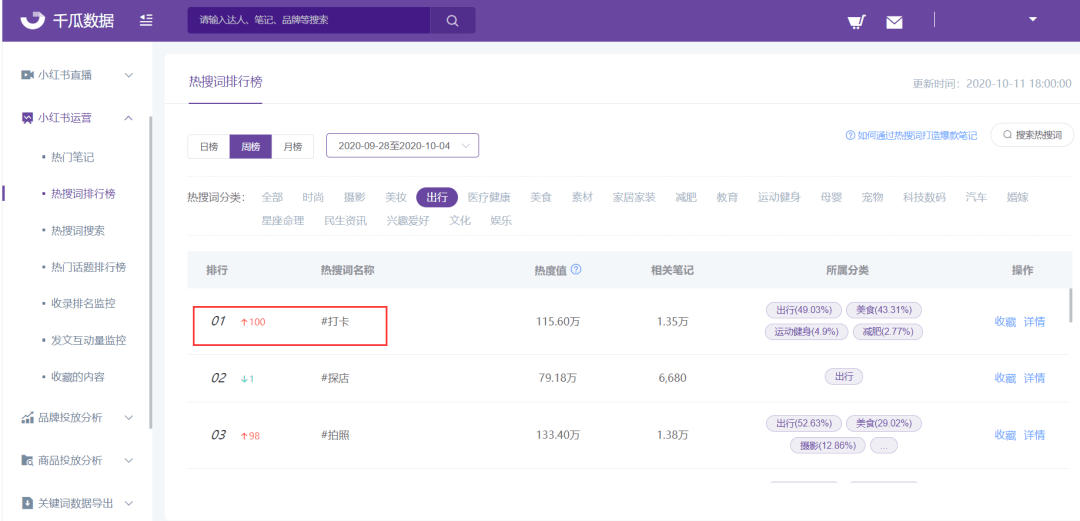Viewport: 1080px width, 521px height.
Task: Open the user account dropdown arrow
Action: (x=1032, y=19)
